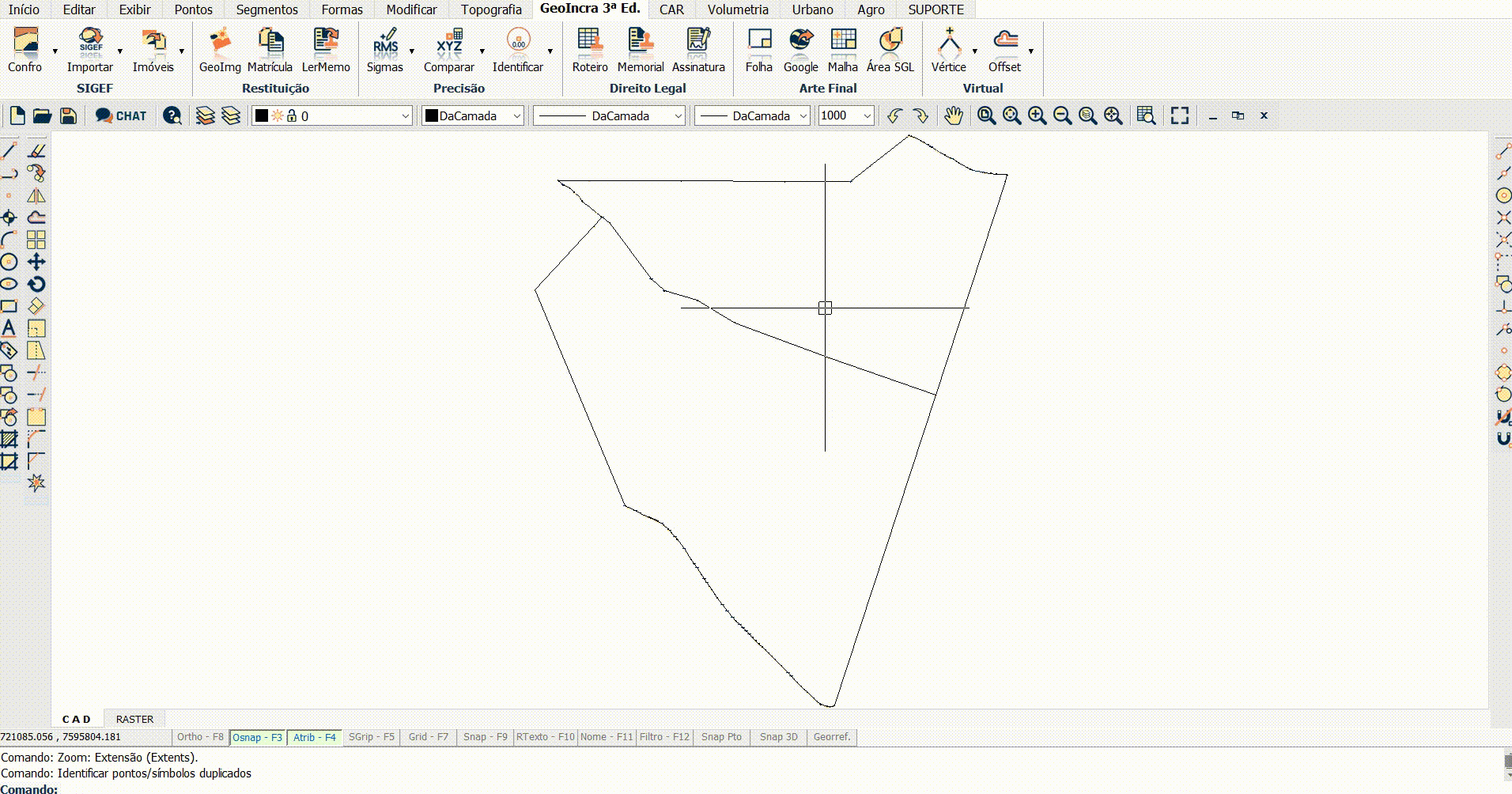The width and height of the screenshot is (1512, 794).
Task: Expand the Importar SIGEF dropdown arrow
Action: (x=120, y=51)
